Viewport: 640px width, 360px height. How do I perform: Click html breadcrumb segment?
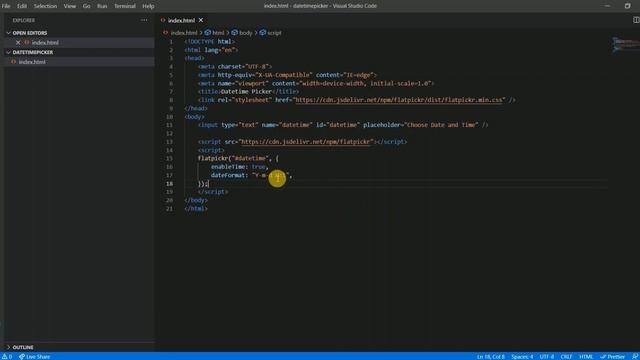(218, 33)
